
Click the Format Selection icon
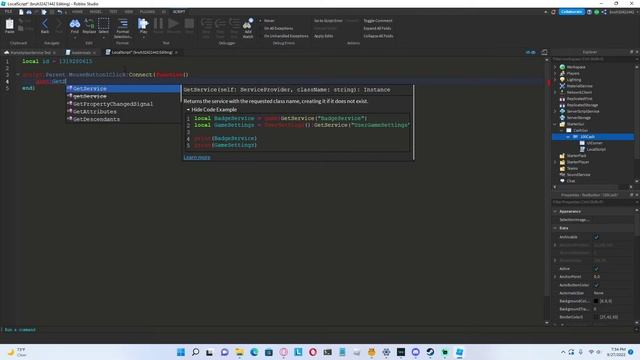coord(122,24)
